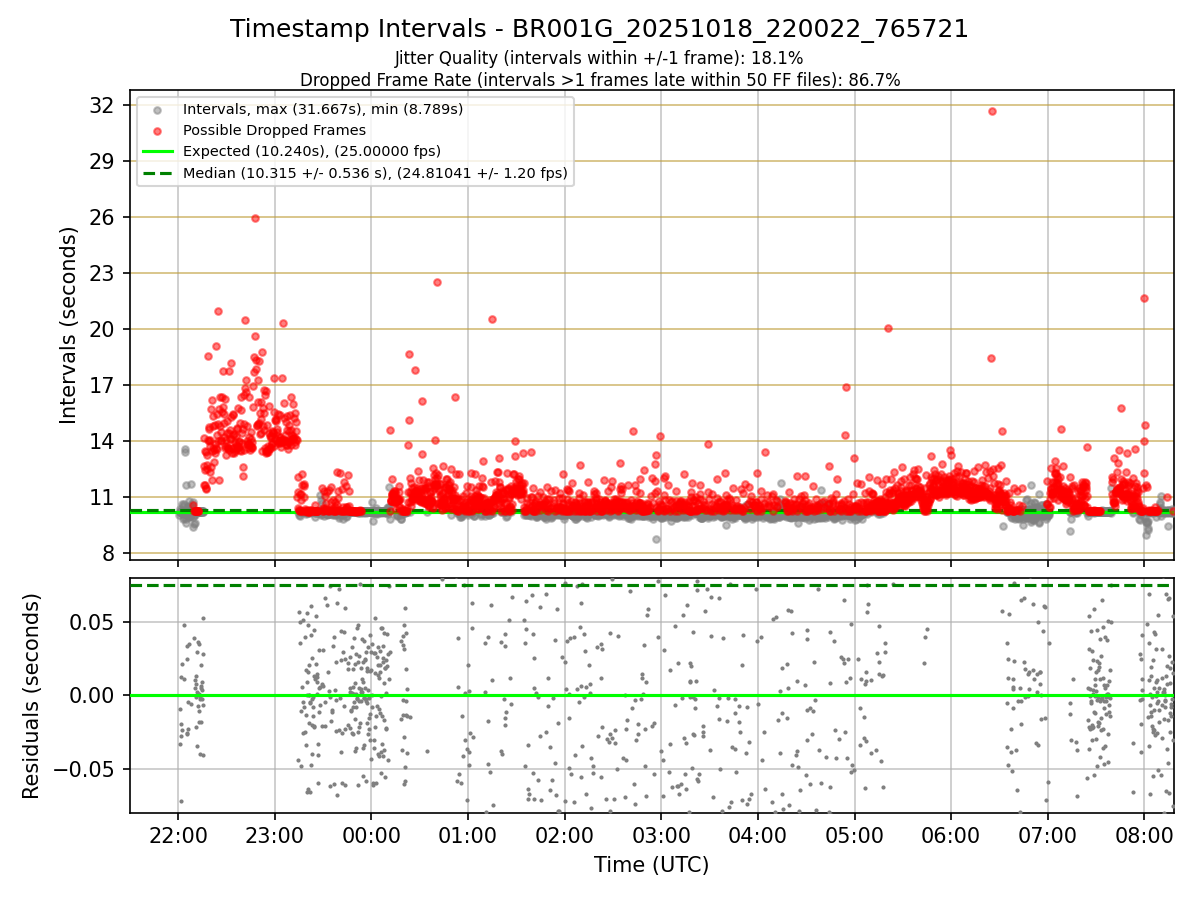This screenshot has width=1200, height=900.
Task: Click the red outlier point near 21.7 seconds at 08:00
Action: point(1144,298)
